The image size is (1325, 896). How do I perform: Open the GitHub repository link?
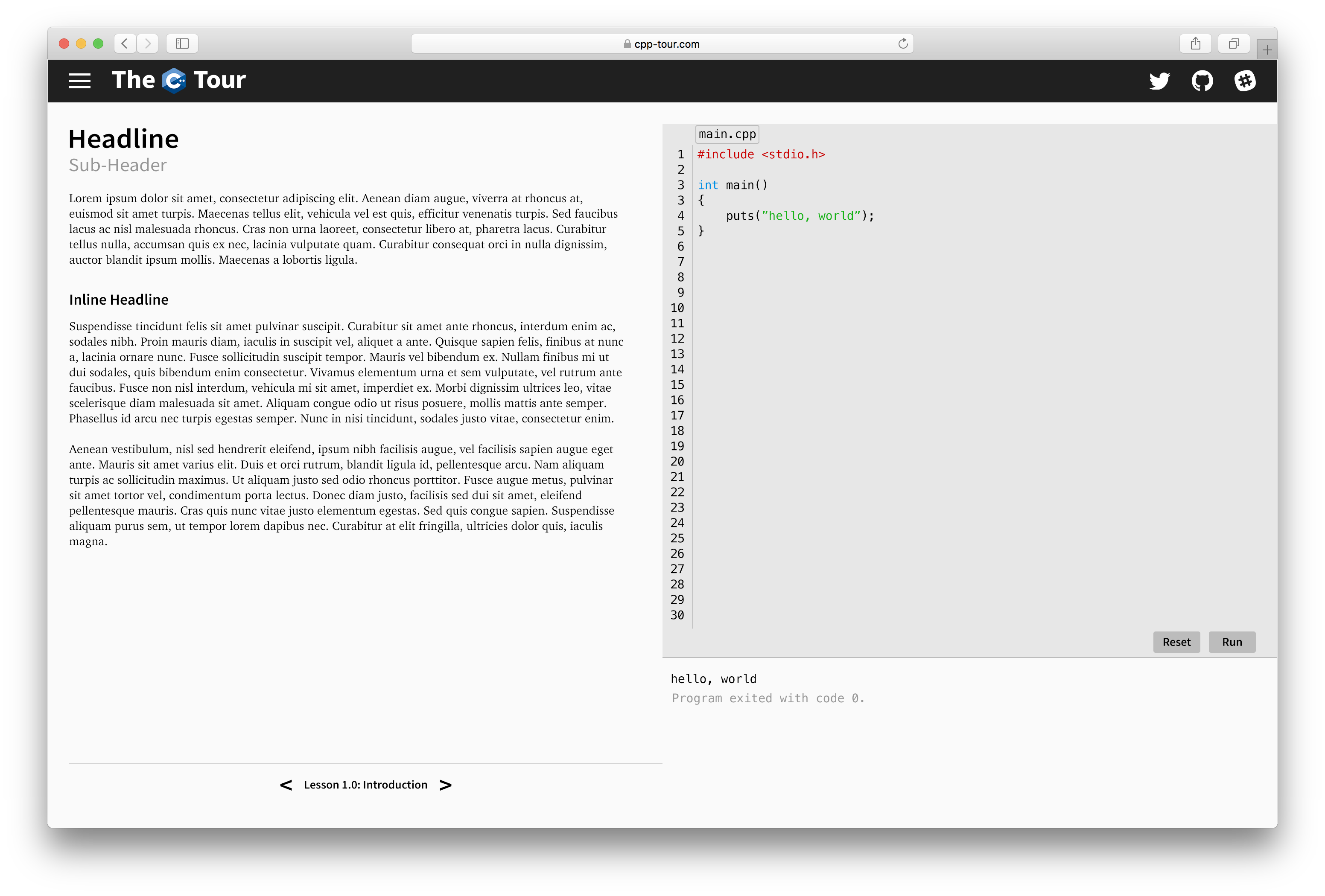[x=1203, y=81]
